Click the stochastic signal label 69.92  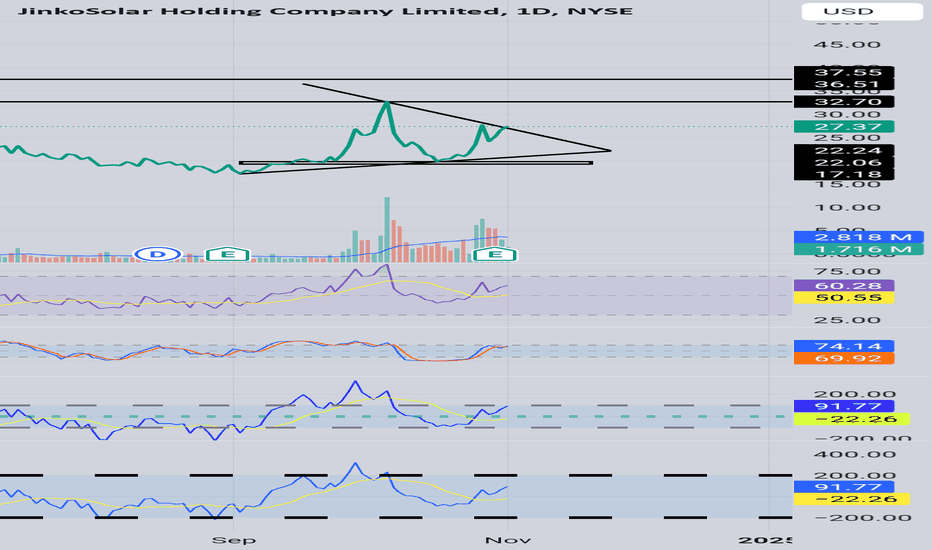click(843, 358)
